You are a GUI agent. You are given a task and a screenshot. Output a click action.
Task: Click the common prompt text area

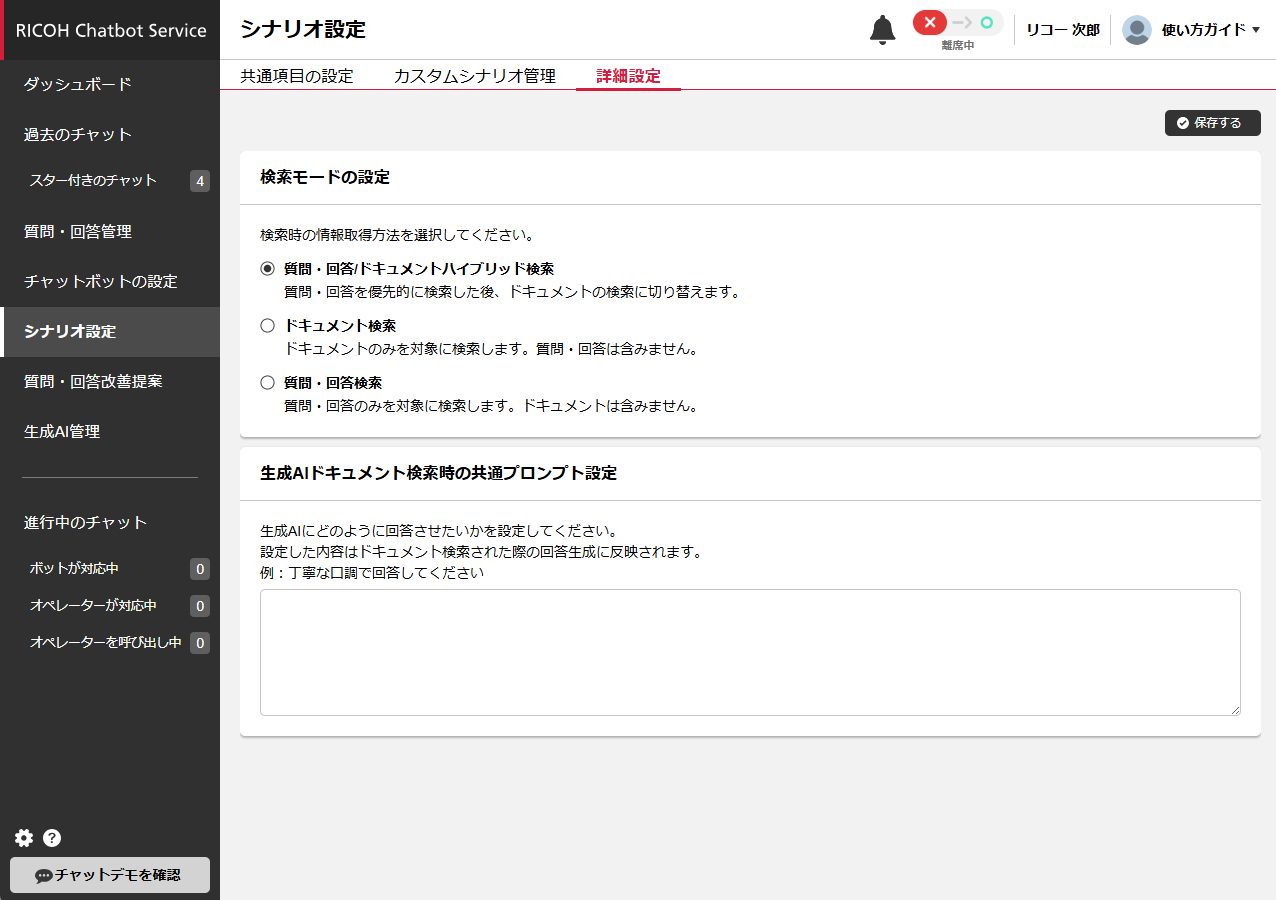point(750,652)
